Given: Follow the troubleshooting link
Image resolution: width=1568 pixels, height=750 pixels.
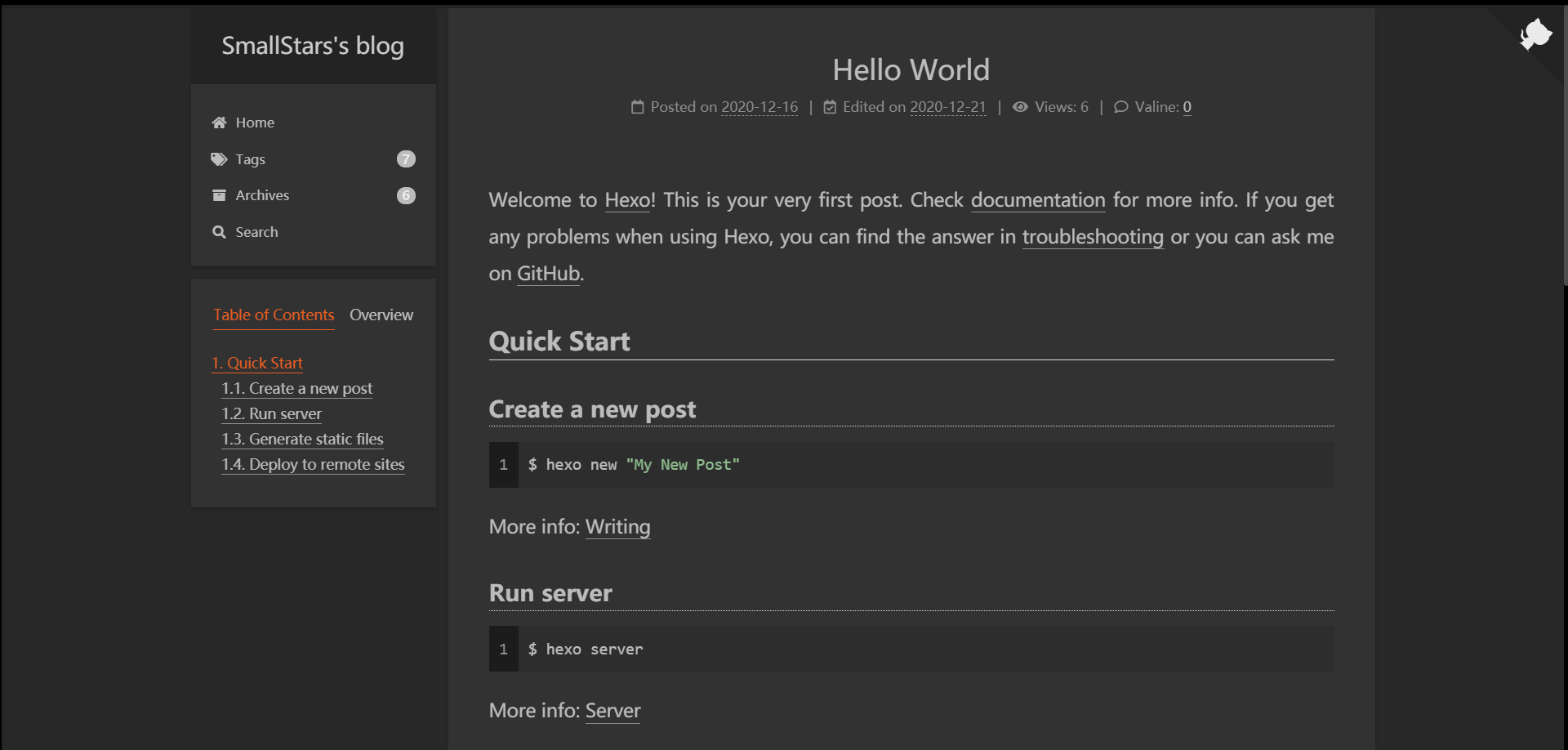Looking at the screenshot, I should 1093,237.
